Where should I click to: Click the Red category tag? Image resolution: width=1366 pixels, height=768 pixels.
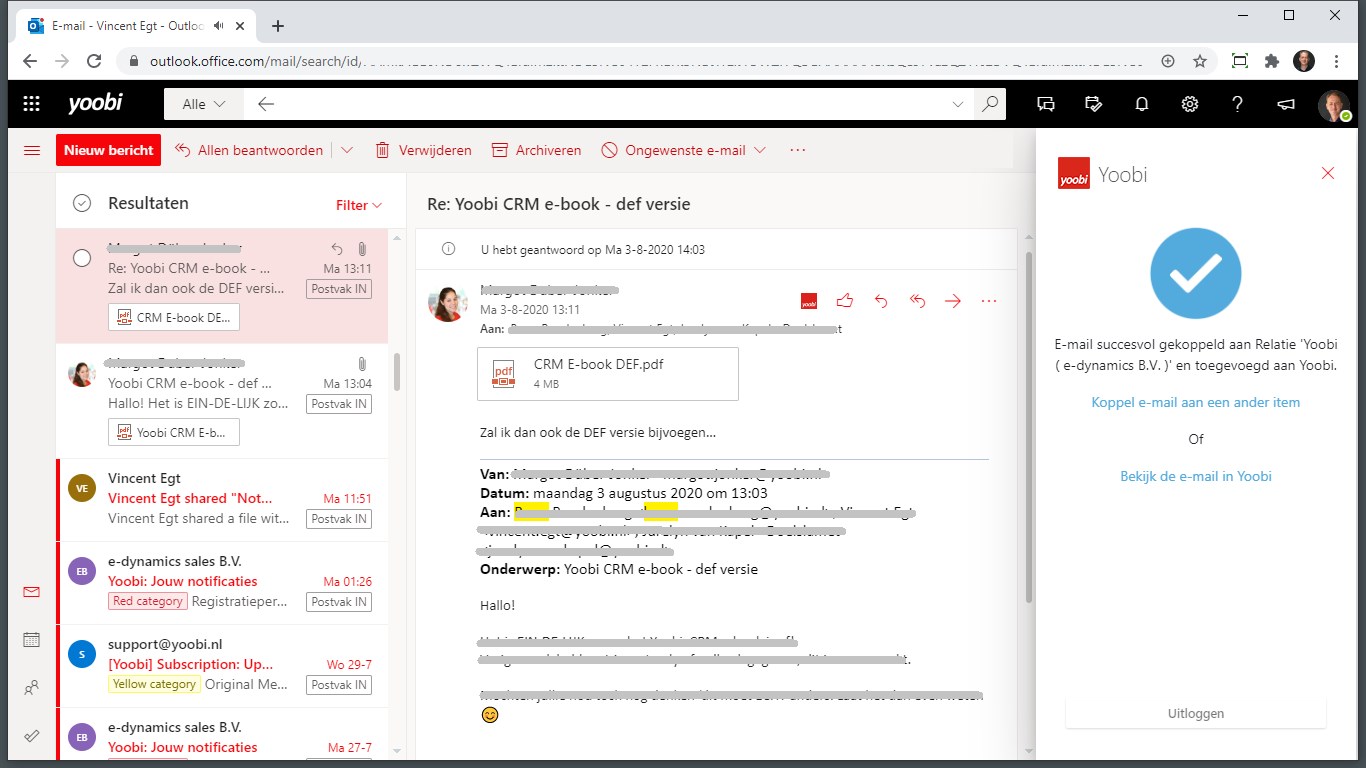click(x=148, y=601)
